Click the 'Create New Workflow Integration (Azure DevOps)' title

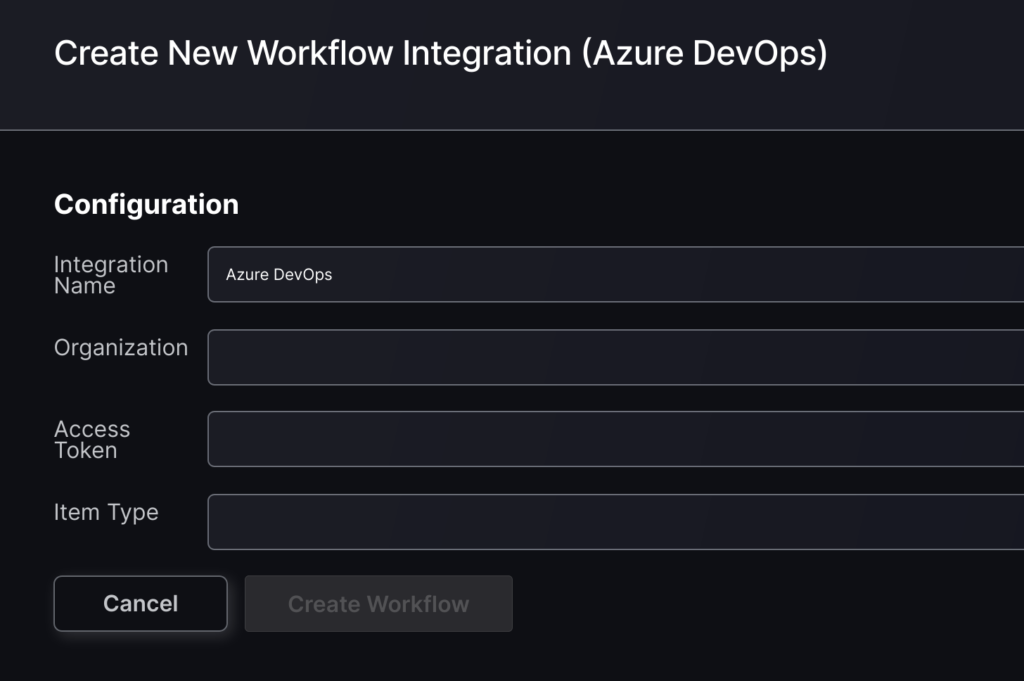pyautogui.click(x=441, y=53)
